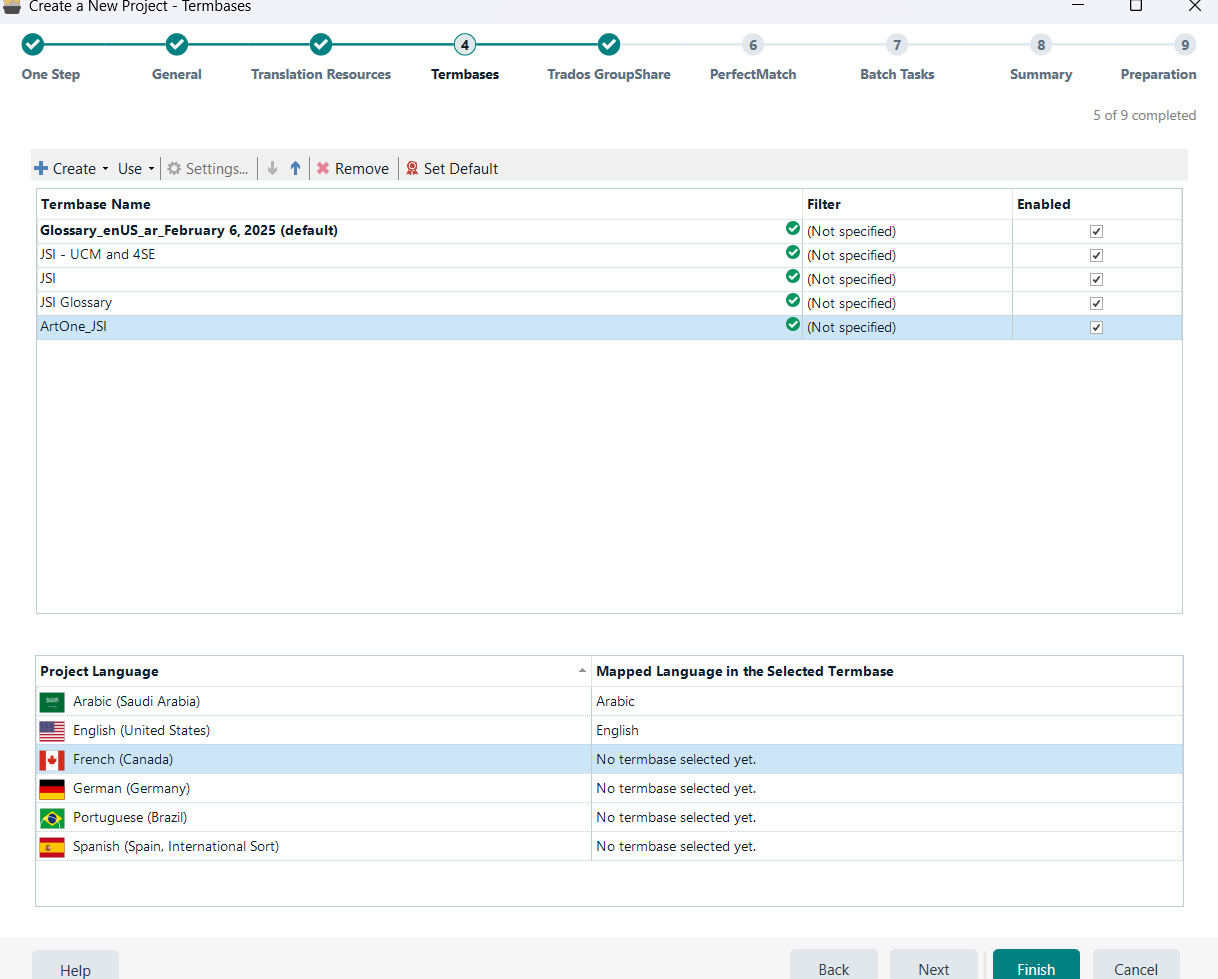Click Mapped Language in the Selected Termbase header
Image resolution: width=1218 pixels, height=979 pixels.
click(x=887, y=671)
